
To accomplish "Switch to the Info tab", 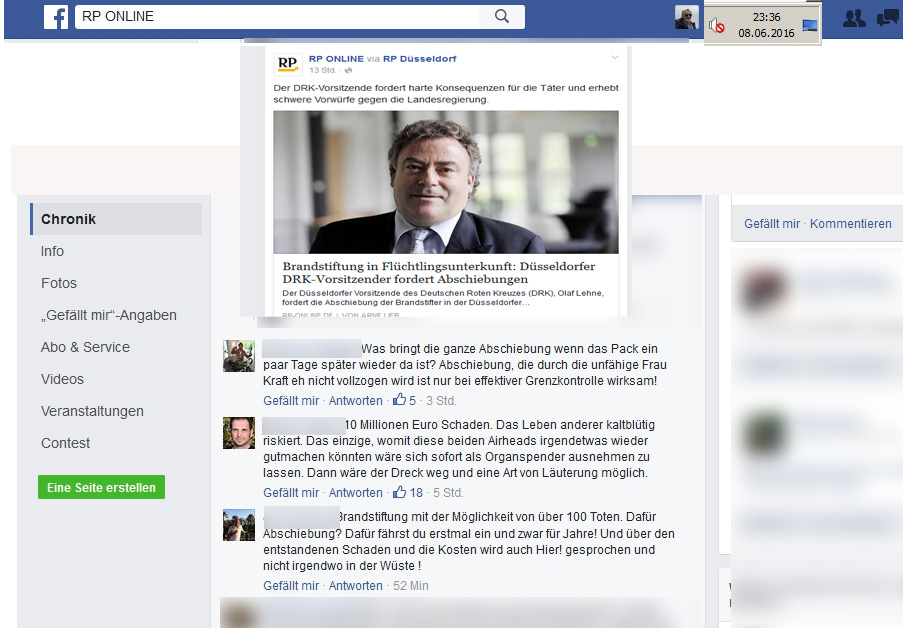I will coord(52,251).
